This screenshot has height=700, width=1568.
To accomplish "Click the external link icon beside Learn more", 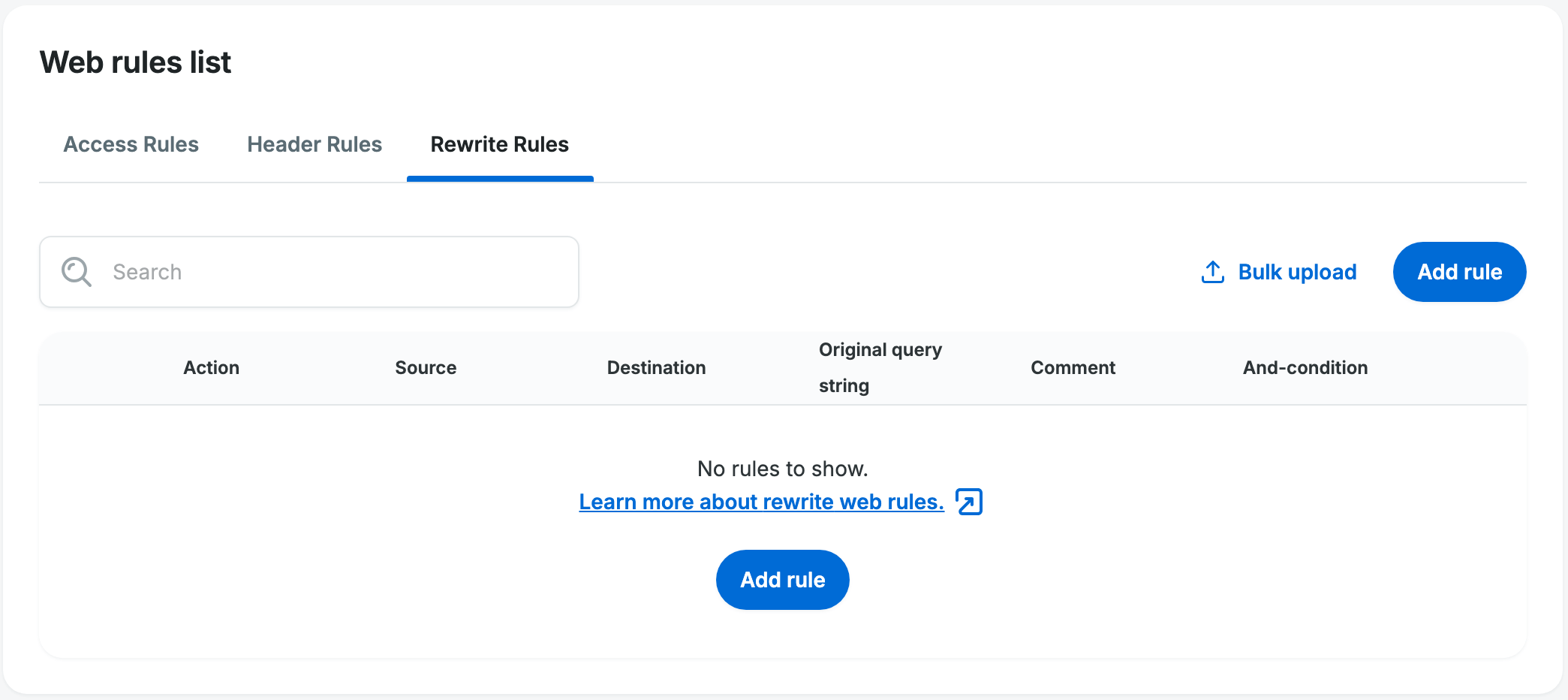I will [x=969, y=502].
